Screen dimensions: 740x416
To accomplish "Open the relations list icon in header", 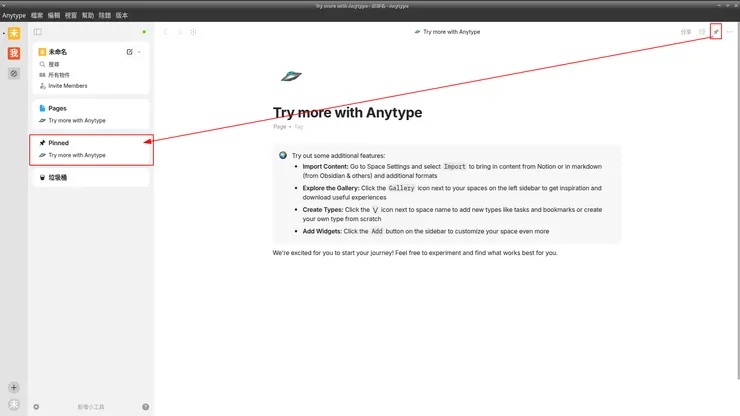I will pos(702,32).
